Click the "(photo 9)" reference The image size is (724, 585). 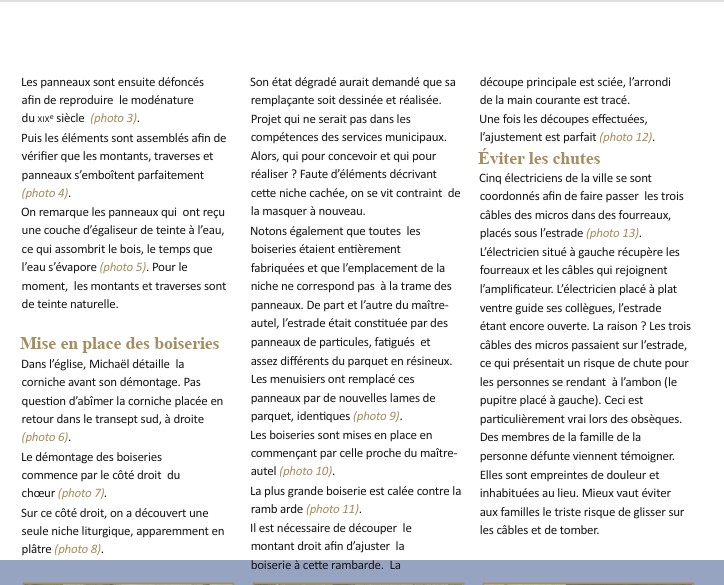(x=377, y=416)
